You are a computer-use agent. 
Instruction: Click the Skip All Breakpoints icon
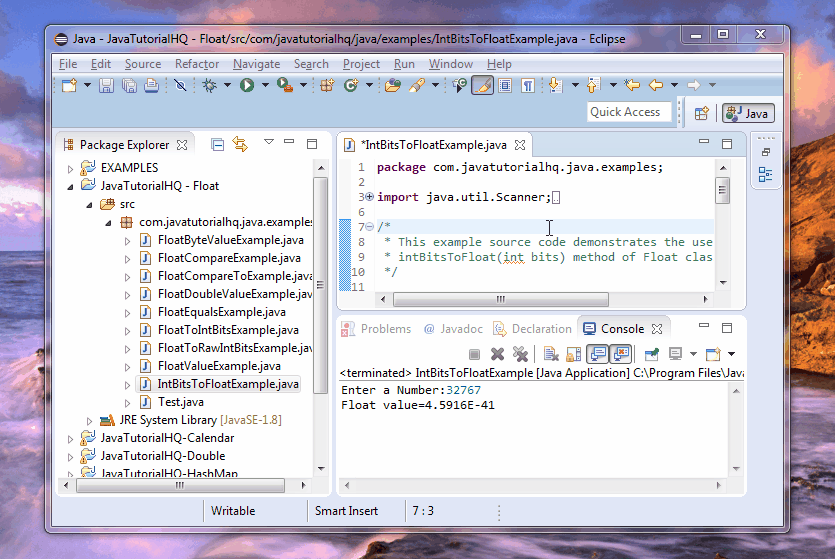(x=180, y=85)
